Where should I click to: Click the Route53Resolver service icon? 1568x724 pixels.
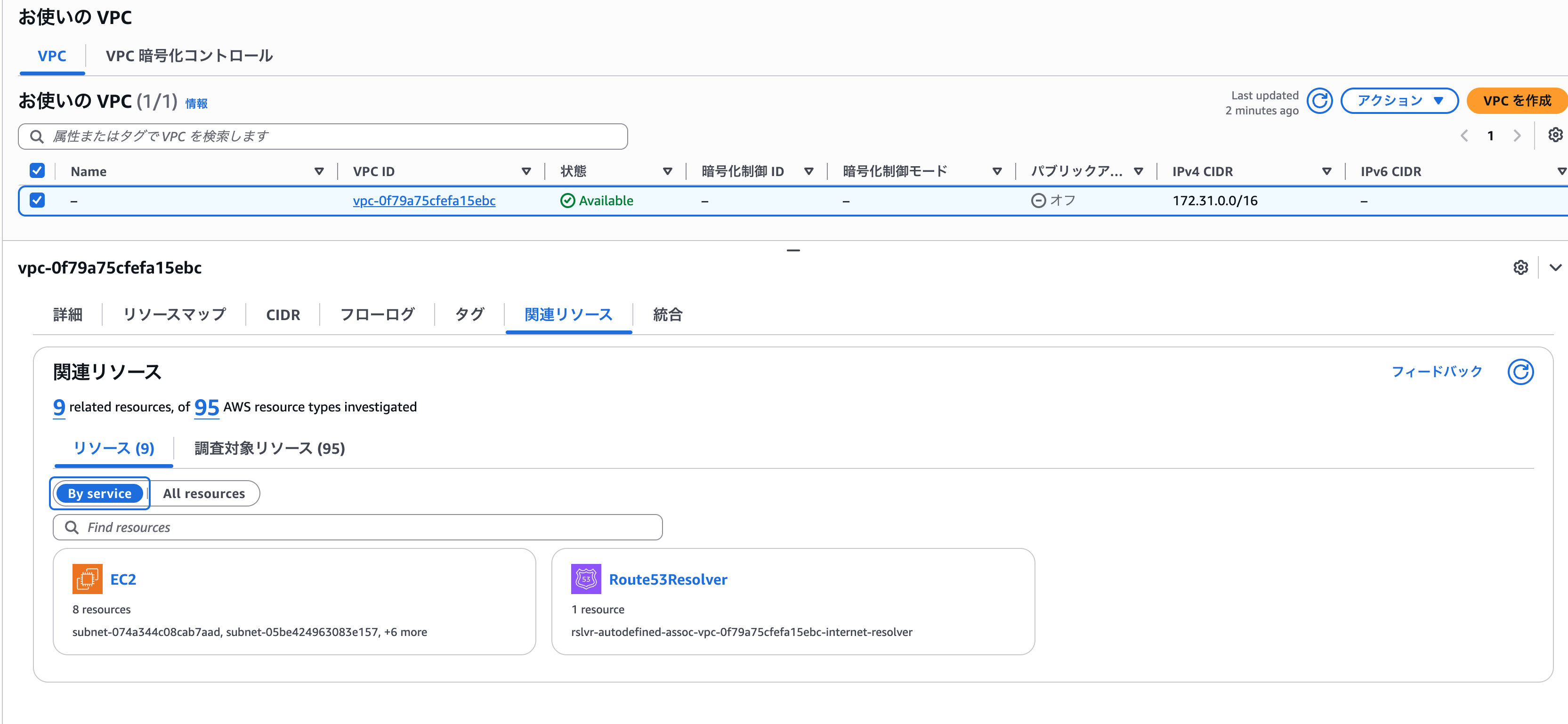click(586, 579)
